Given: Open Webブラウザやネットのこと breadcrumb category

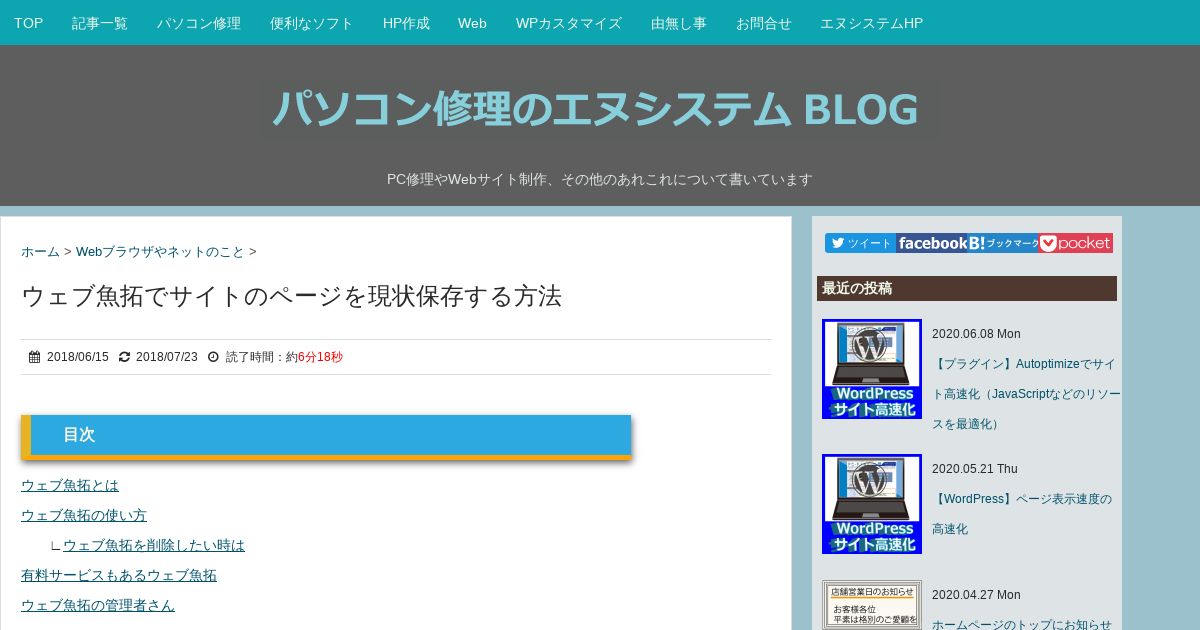Looking at the screenshot, I should [160, 252].
